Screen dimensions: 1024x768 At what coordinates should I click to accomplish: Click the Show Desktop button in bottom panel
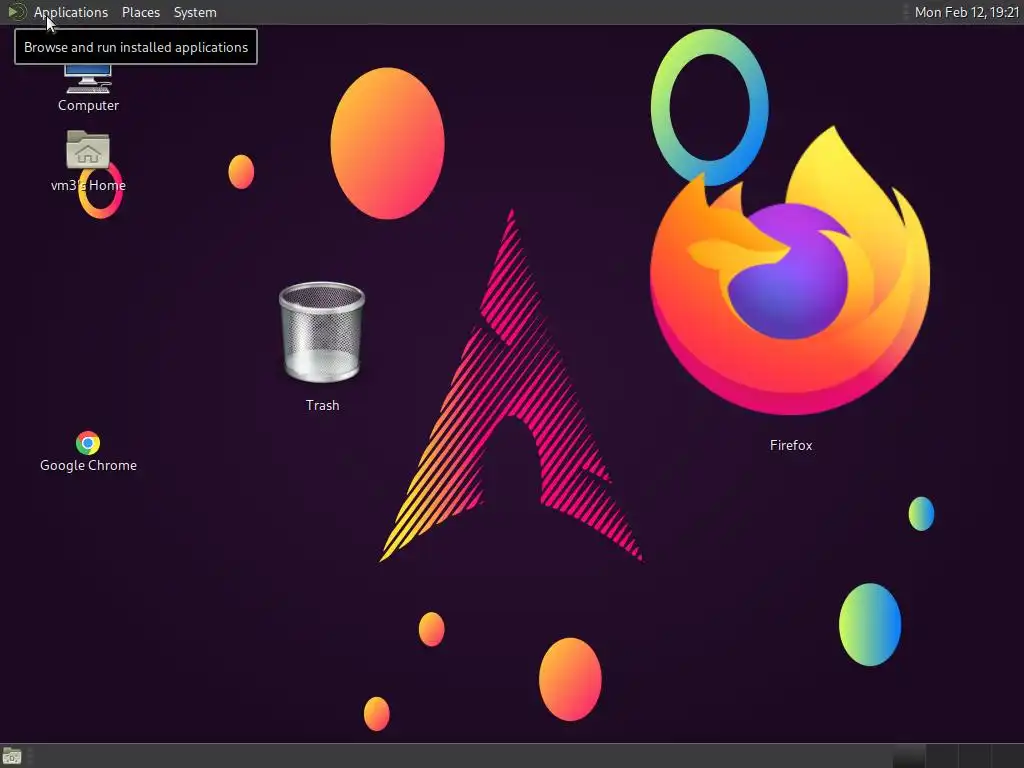tap(12, 756)
